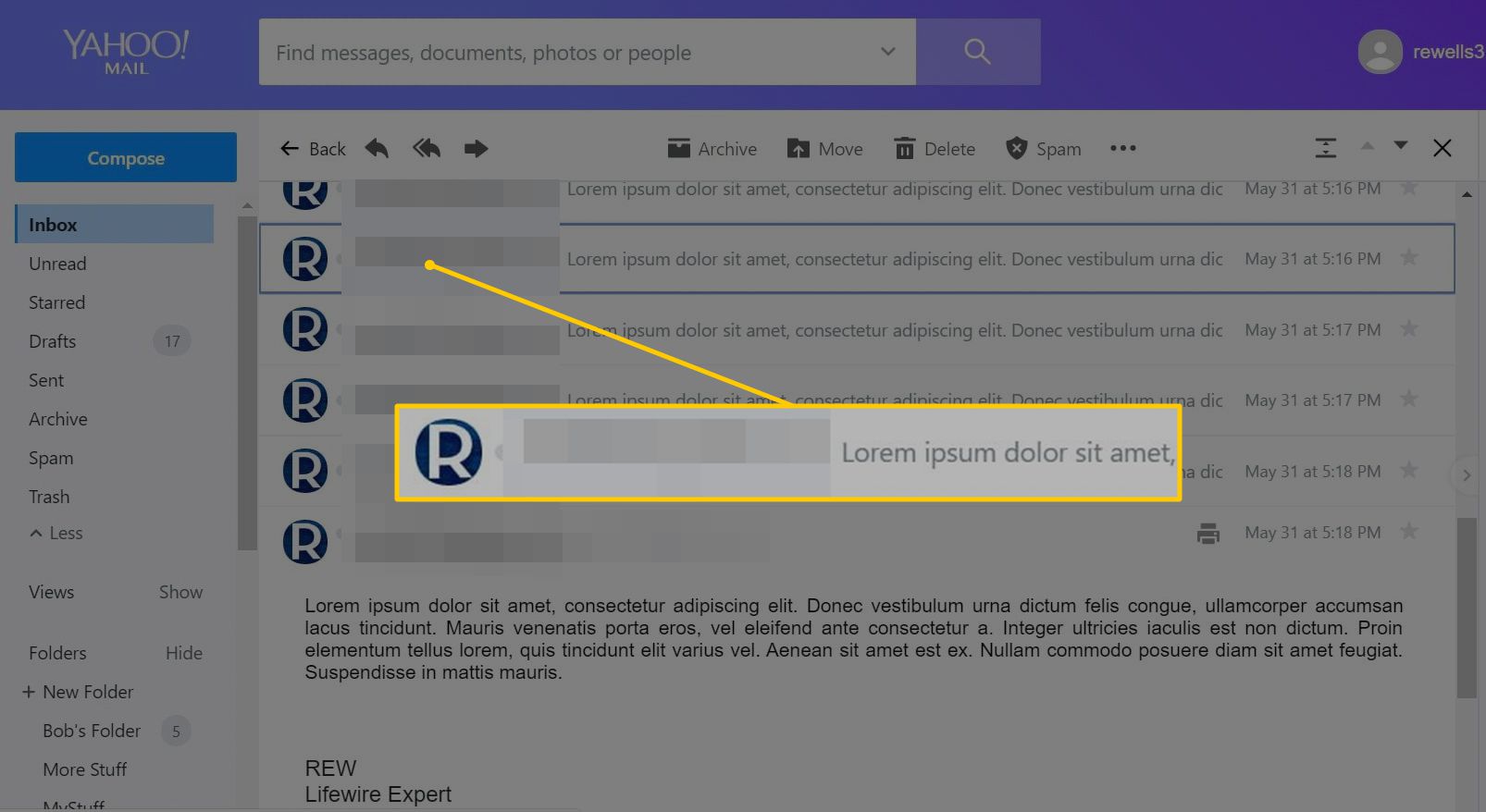
Task: Open the More Stuff folder
Action: point(85,769)
